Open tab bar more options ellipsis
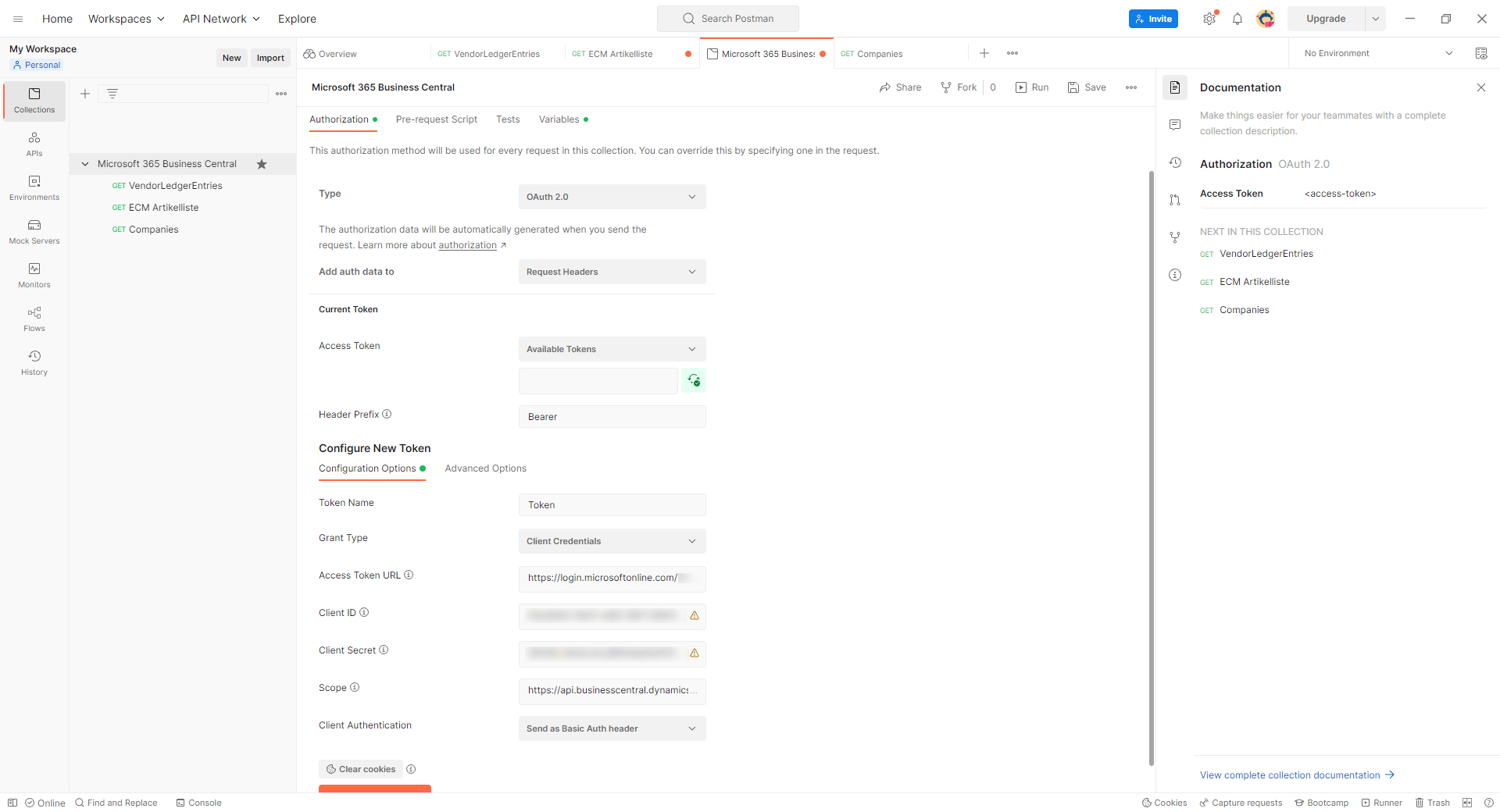 [x=1012, y=53]
